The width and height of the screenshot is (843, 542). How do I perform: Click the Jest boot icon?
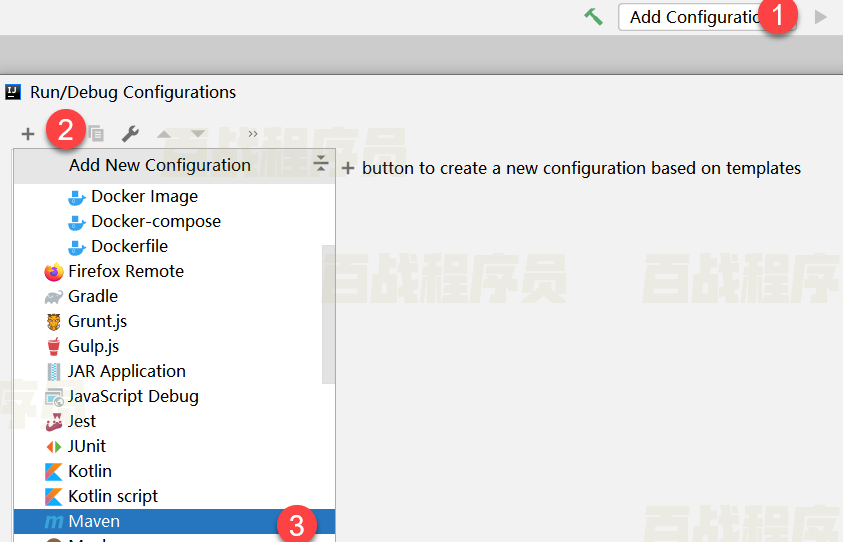pos(54,422)
